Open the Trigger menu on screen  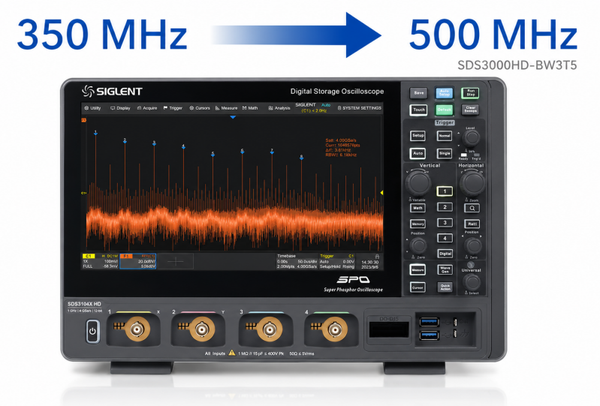point(173,108)
